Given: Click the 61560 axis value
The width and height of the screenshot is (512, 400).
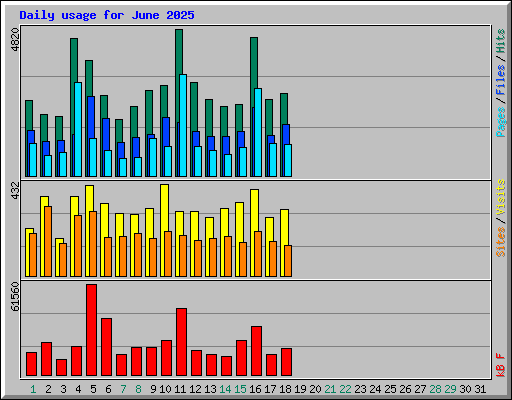Looking at the screenshot, I should (15, 297).
